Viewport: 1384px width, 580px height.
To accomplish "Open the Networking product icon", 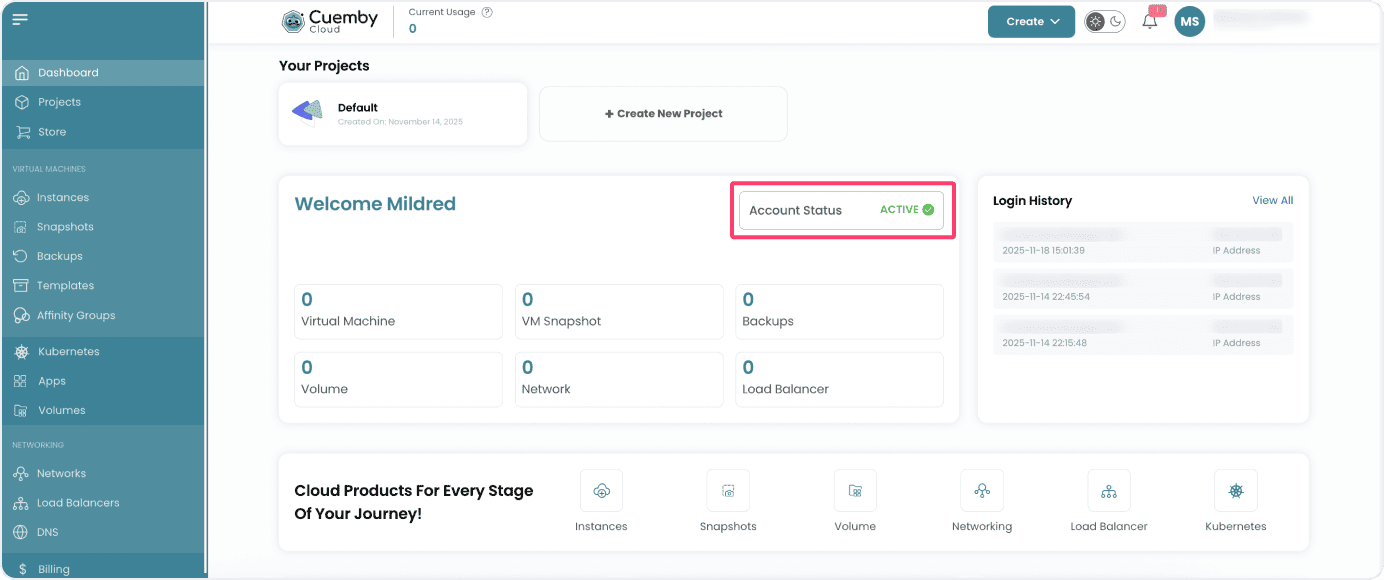I will pos(982,491).
